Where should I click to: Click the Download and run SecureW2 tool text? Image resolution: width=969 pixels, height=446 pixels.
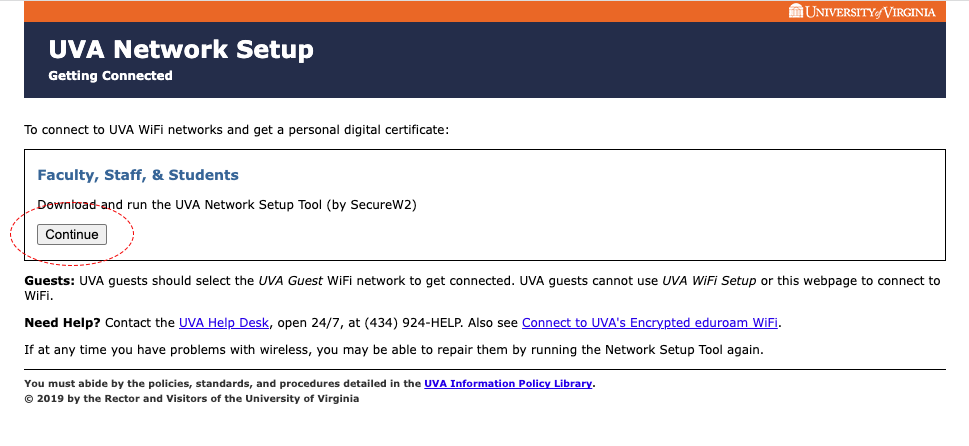click(x=227, y=205)
